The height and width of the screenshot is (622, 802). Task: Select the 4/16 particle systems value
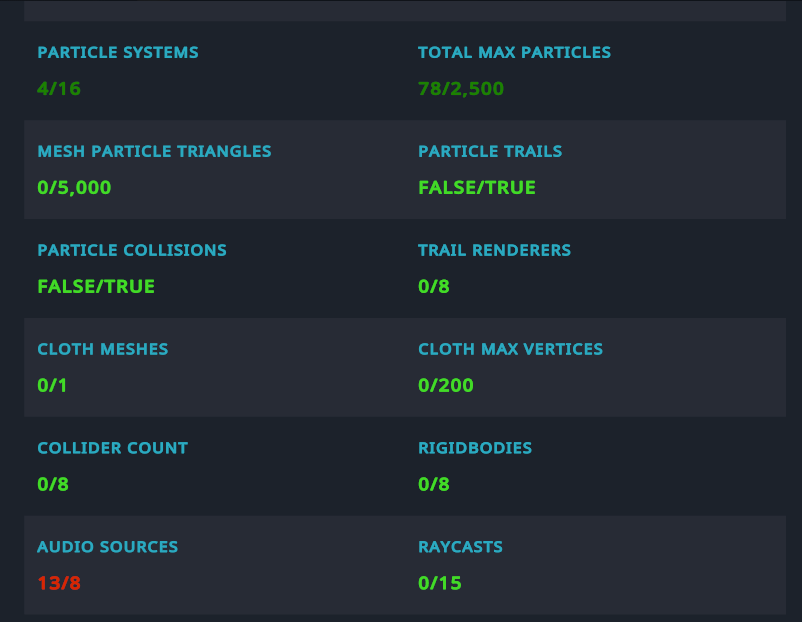click(59, 89)
